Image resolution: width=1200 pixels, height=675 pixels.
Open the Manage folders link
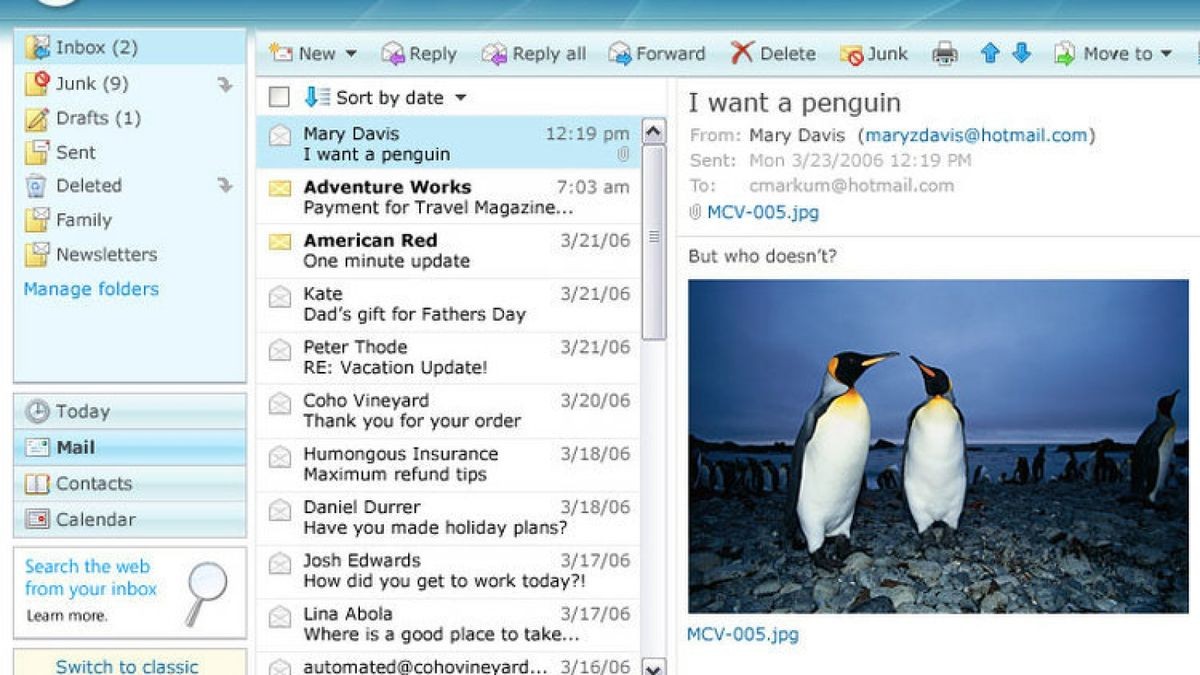[90, 289]
